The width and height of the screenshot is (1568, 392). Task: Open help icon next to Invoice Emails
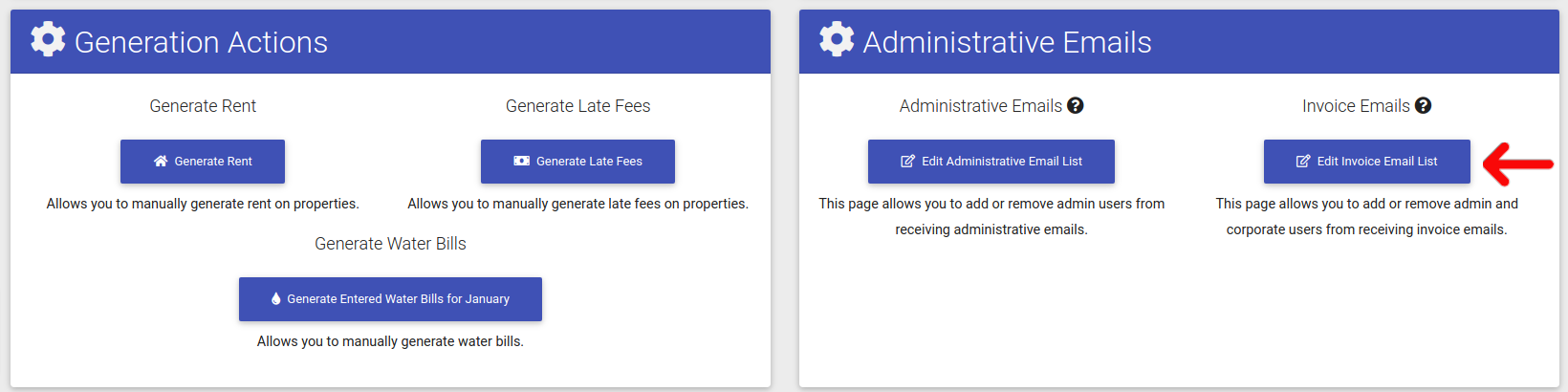click(1424, 106)
